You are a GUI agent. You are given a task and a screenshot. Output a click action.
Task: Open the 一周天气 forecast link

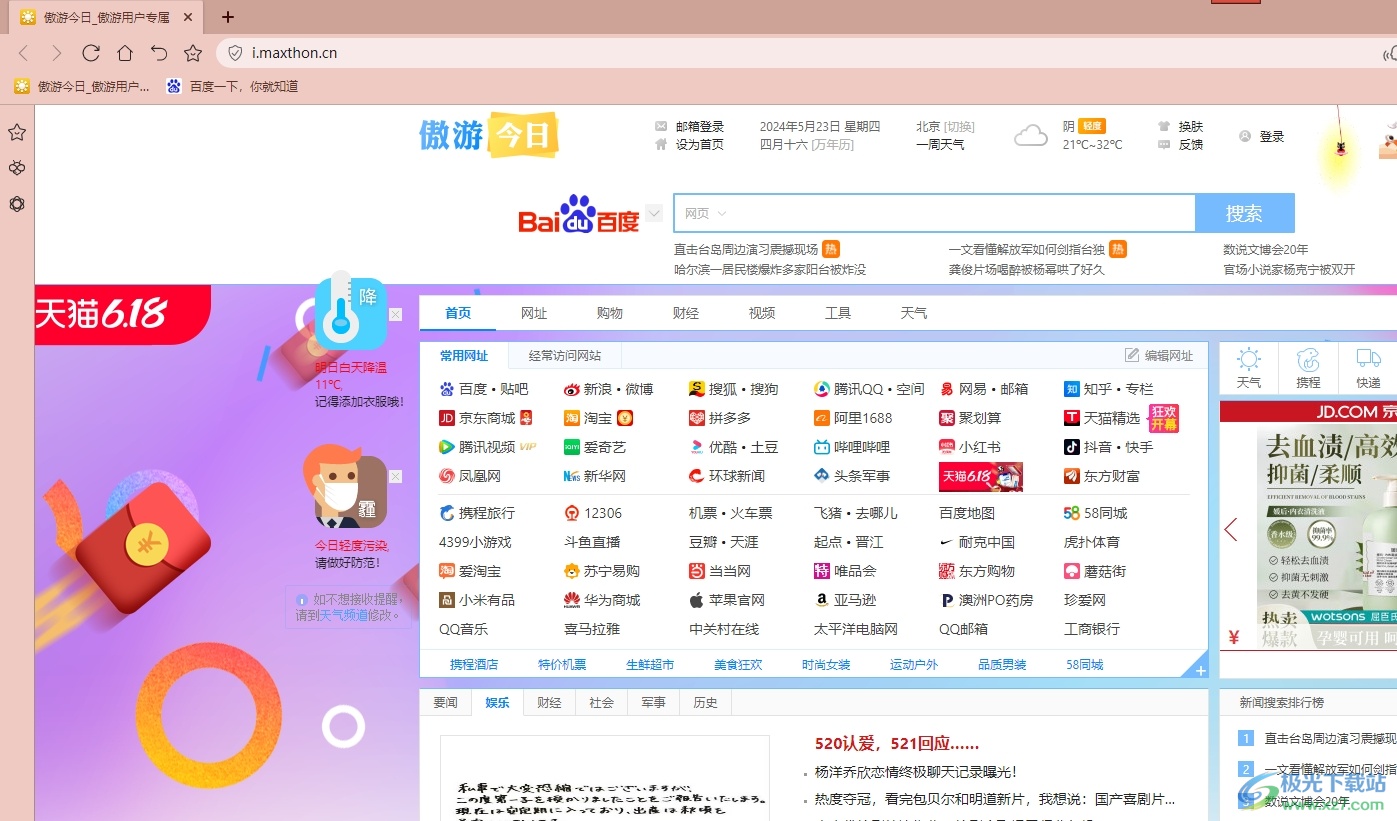coord(940,145)
